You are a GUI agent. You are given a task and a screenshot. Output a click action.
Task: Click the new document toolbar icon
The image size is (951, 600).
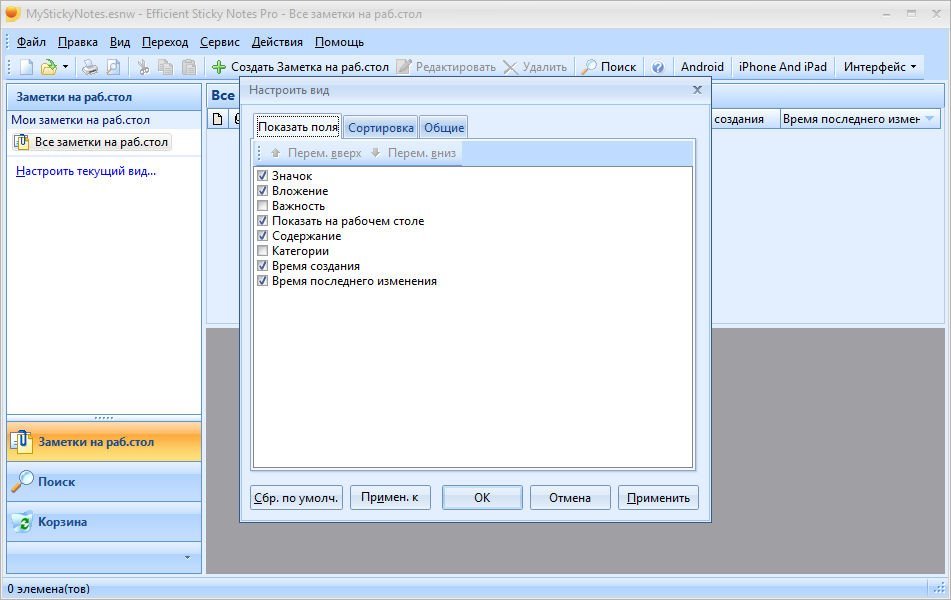point(27,67)
